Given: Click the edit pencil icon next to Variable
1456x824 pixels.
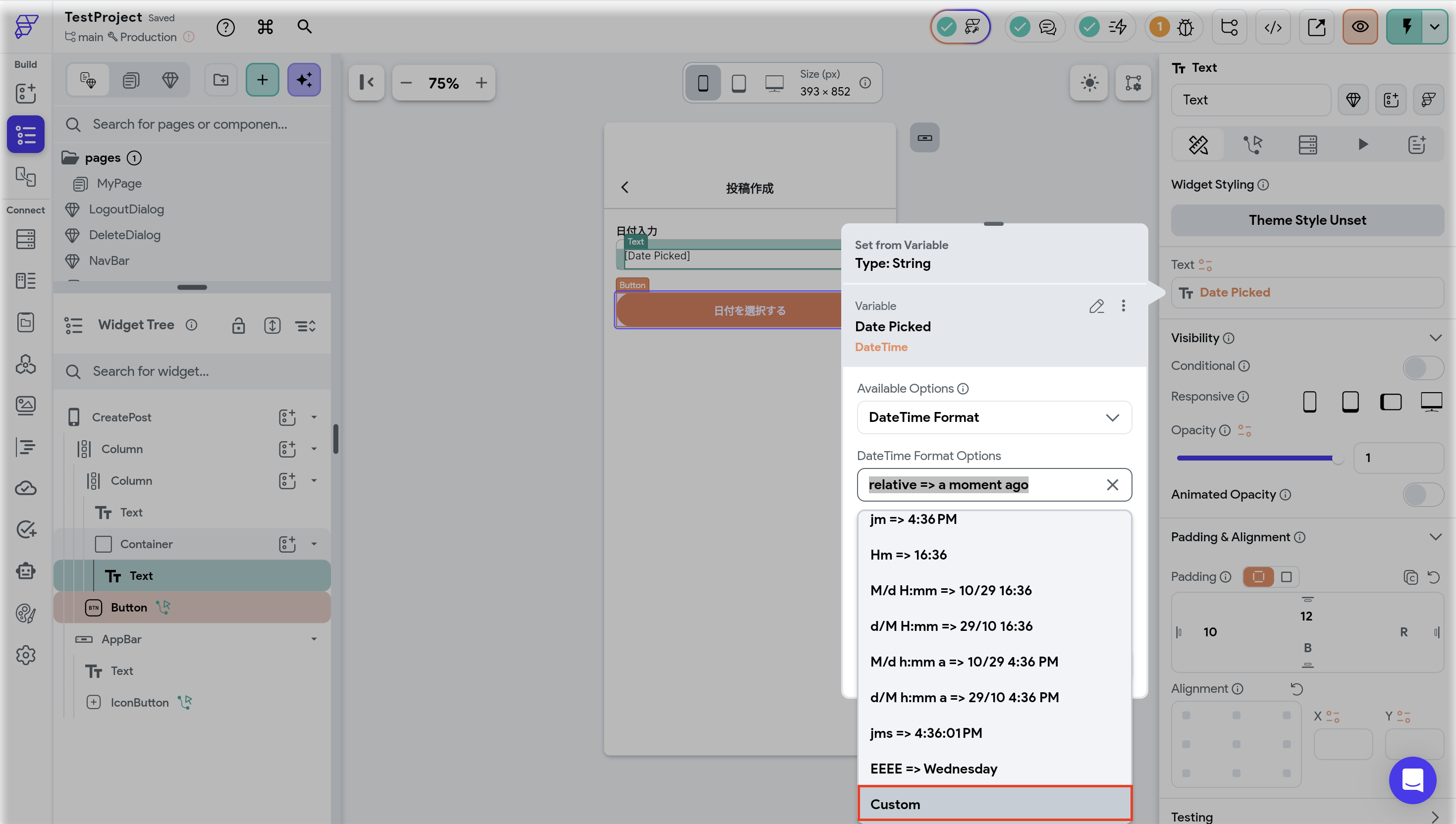Looking at the screenshot, I should (1096, 306).
